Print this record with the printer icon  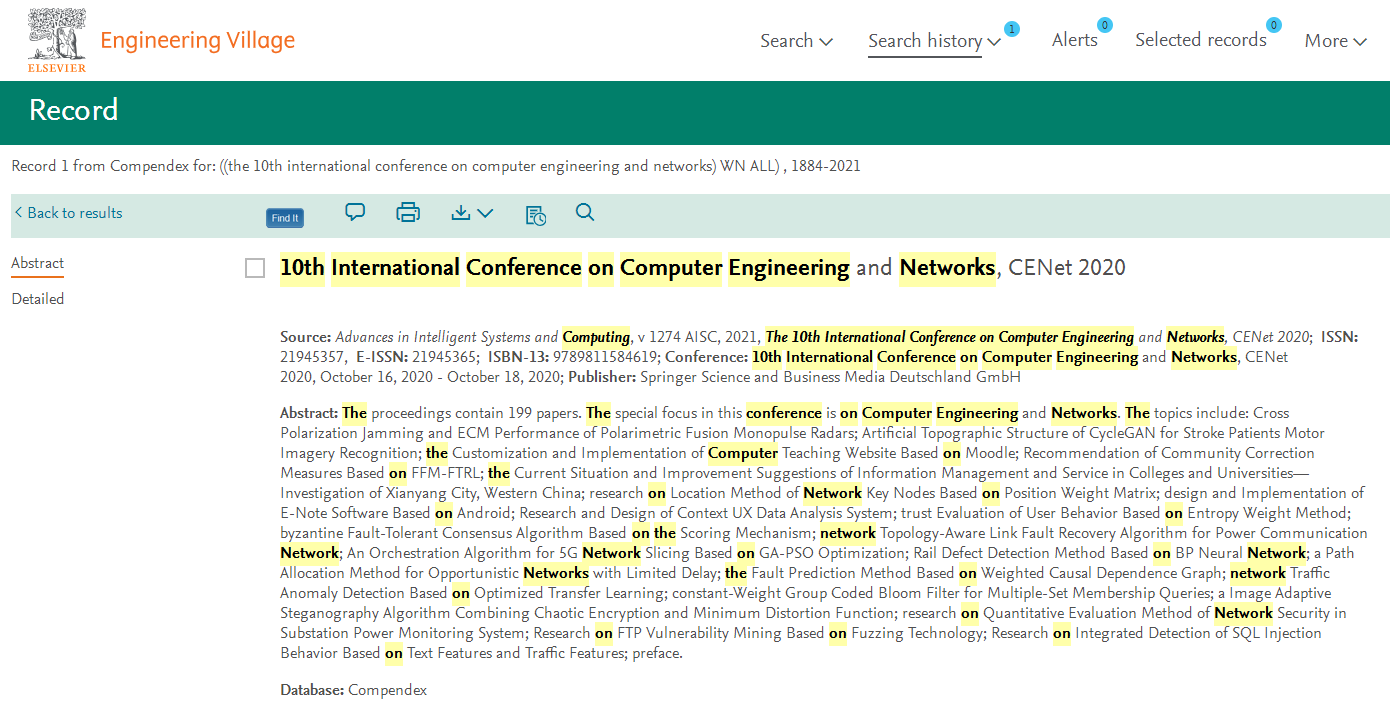click(408, 212)
